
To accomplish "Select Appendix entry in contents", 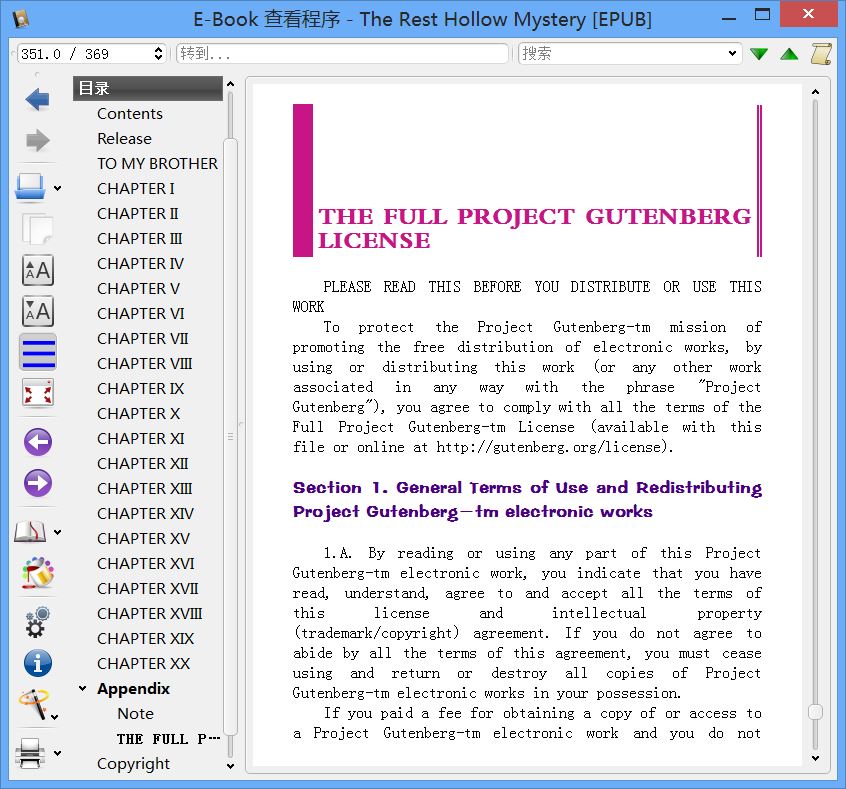I will [x=133, y=689].
